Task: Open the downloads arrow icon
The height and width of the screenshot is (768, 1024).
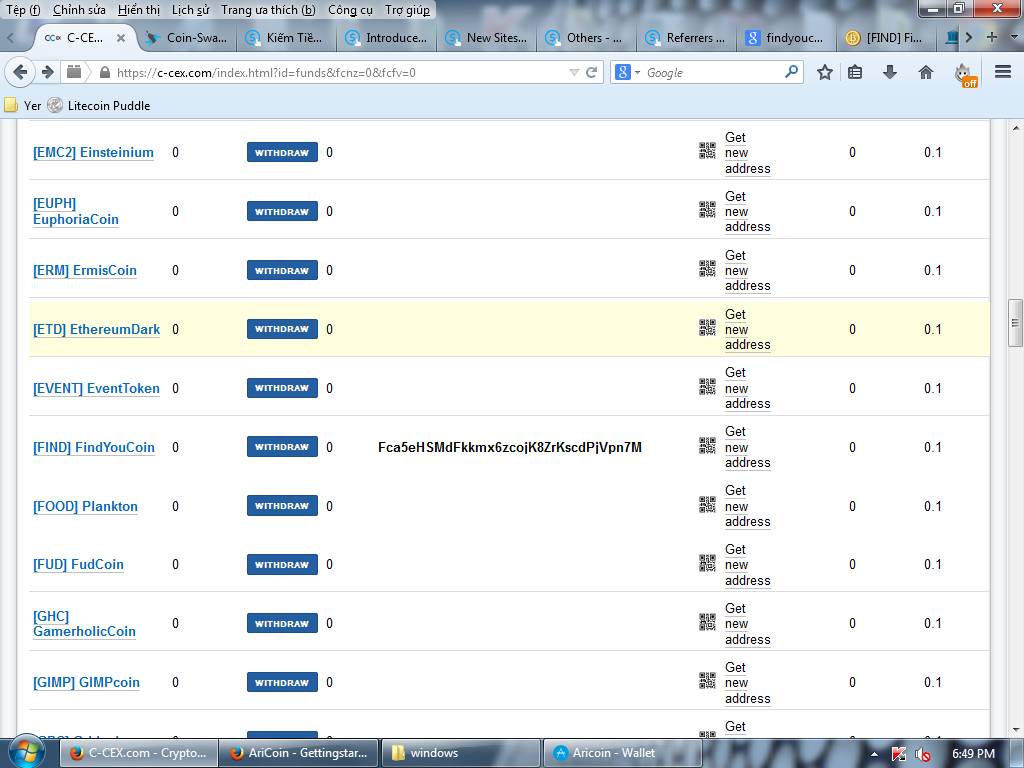Action: 889,72
